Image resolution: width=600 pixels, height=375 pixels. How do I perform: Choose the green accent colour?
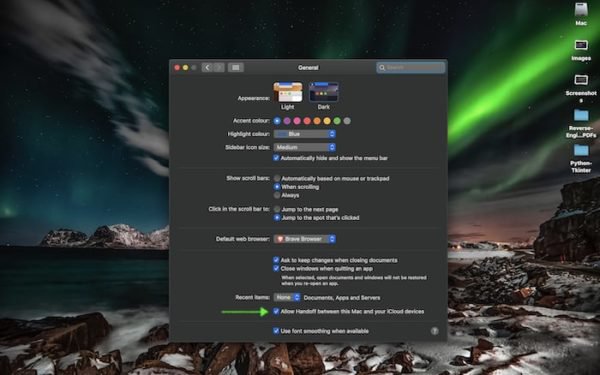tap(337, 121)
